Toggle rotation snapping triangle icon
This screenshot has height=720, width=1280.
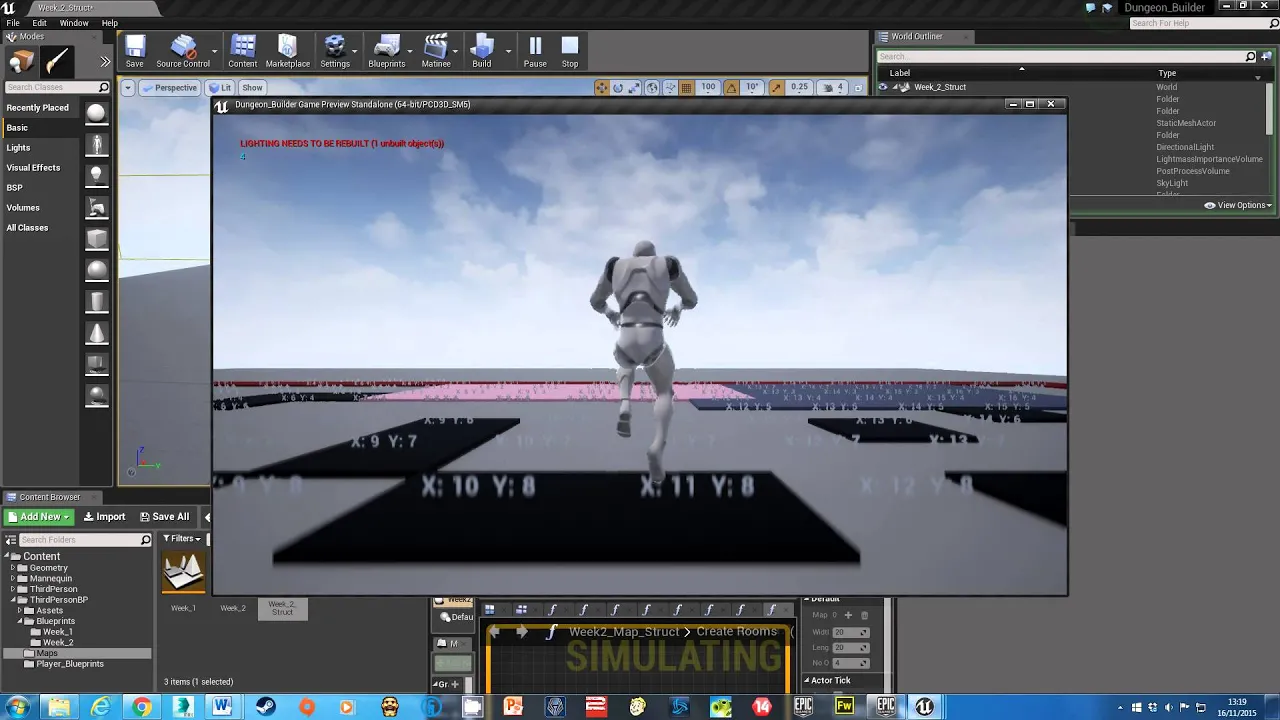coord(731,88)
